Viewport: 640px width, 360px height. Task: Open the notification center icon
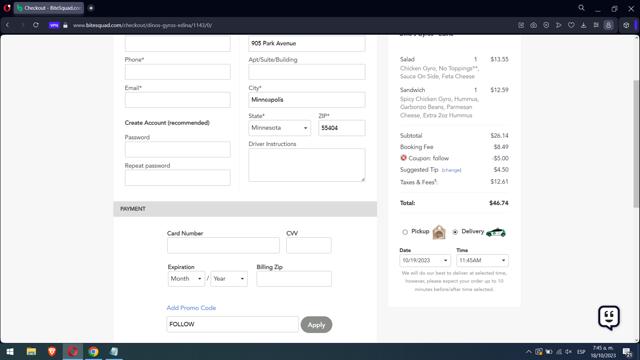pyautogui.click(x=627, y=351)
